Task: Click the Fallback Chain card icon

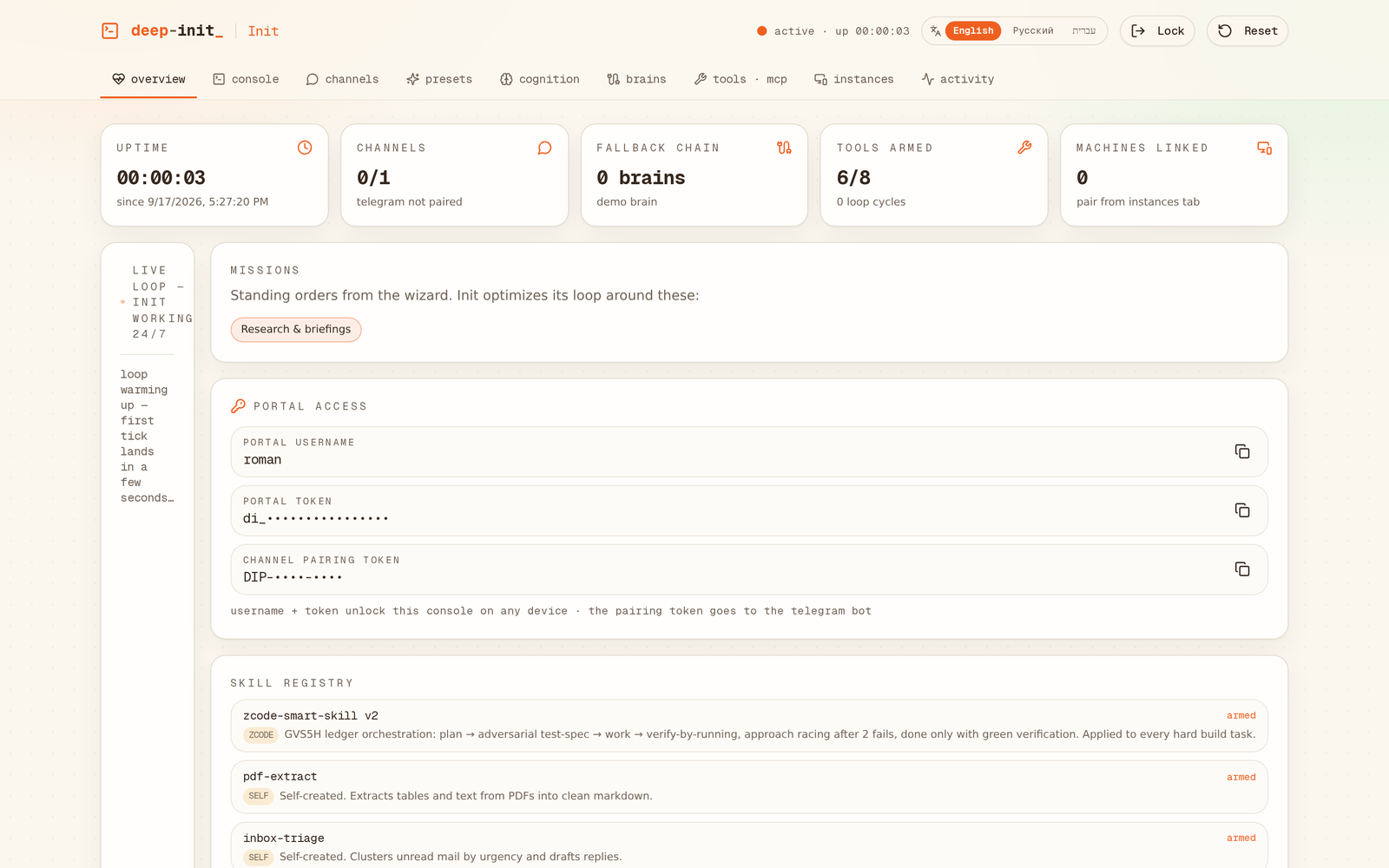Action: click(x=784, y=148)
